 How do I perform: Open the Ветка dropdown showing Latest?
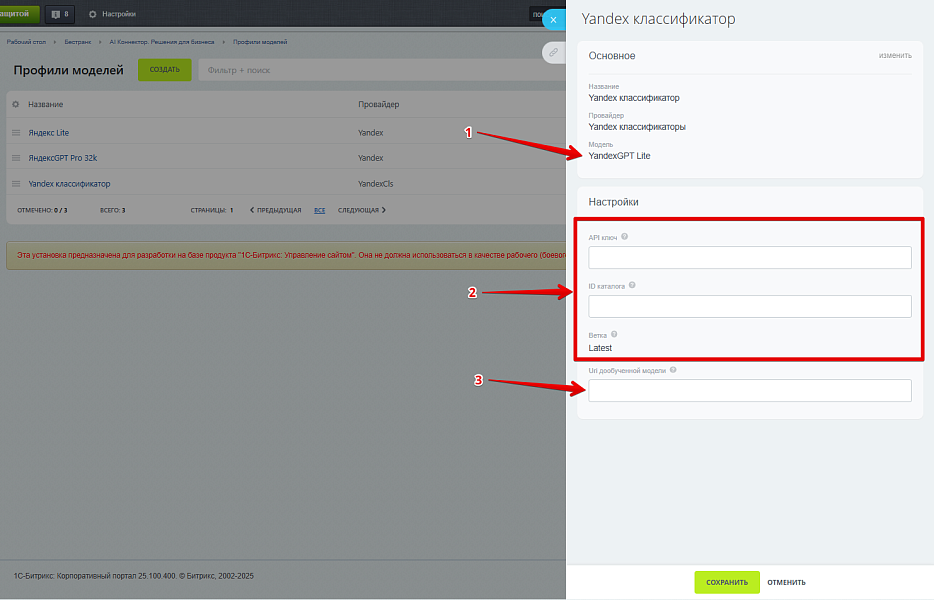click(600, 348)
